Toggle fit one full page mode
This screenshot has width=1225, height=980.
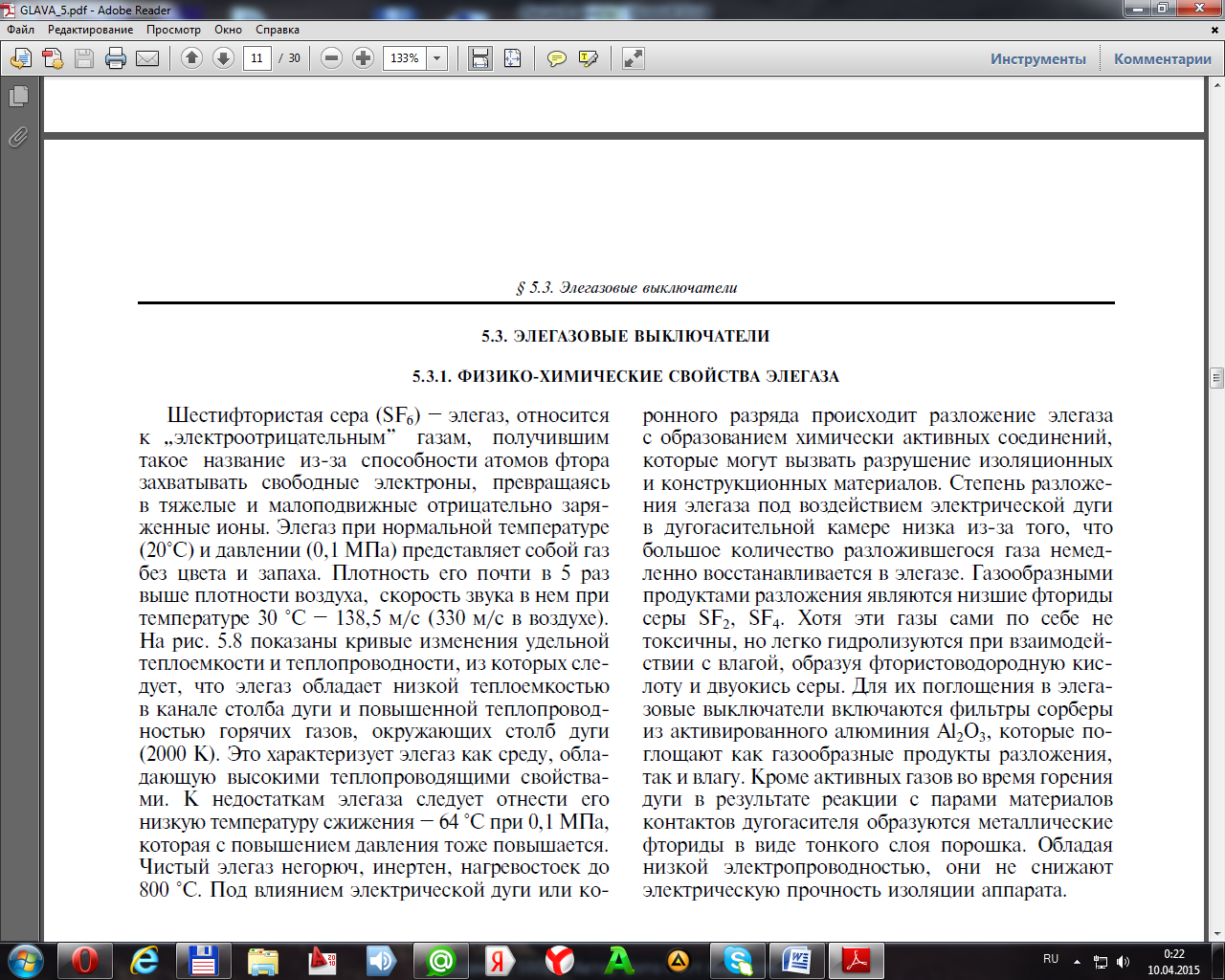click(512, 58)
